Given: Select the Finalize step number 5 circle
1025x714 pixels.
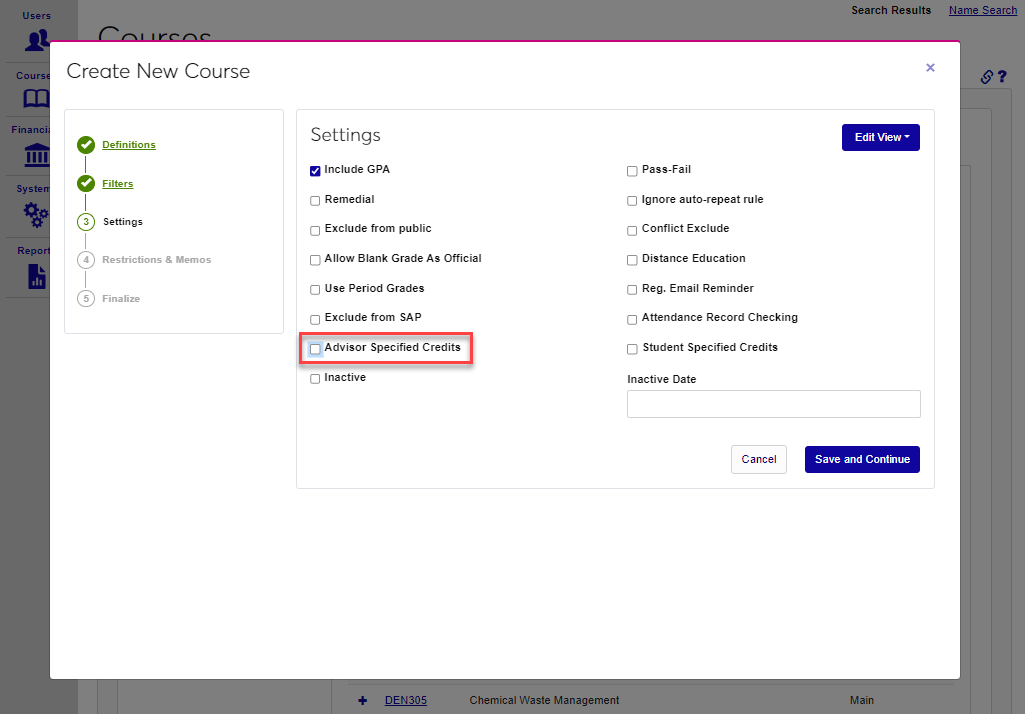Looking at the screenshot, I should tap(86, 298).
